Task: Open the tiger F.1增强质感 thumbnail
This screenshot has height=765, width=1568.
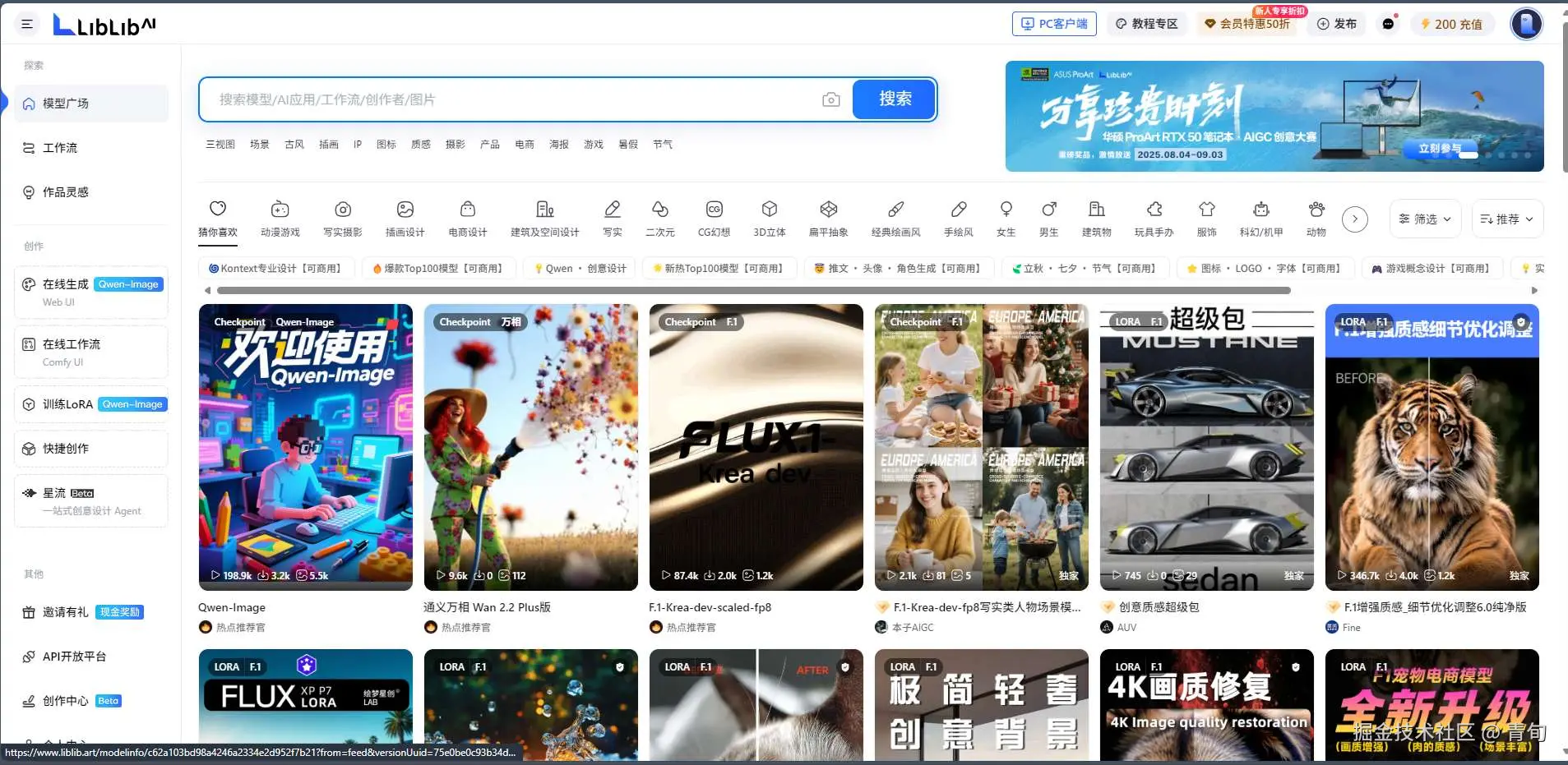Action: (x=1432, y=447)
